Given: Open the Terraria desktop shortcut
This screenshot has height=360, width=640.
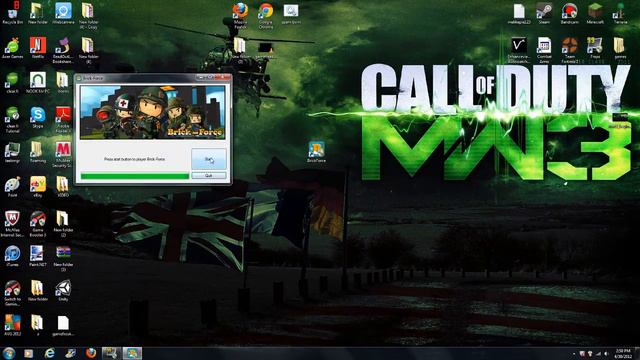Looking at the screenshot, I should (x=620, y=13).
